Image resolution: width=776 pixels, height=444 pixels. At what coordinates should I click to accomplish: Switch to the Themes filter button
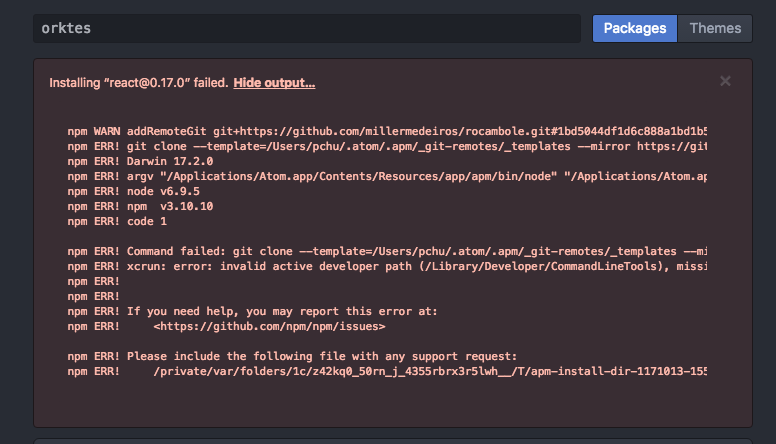[715, 28]
